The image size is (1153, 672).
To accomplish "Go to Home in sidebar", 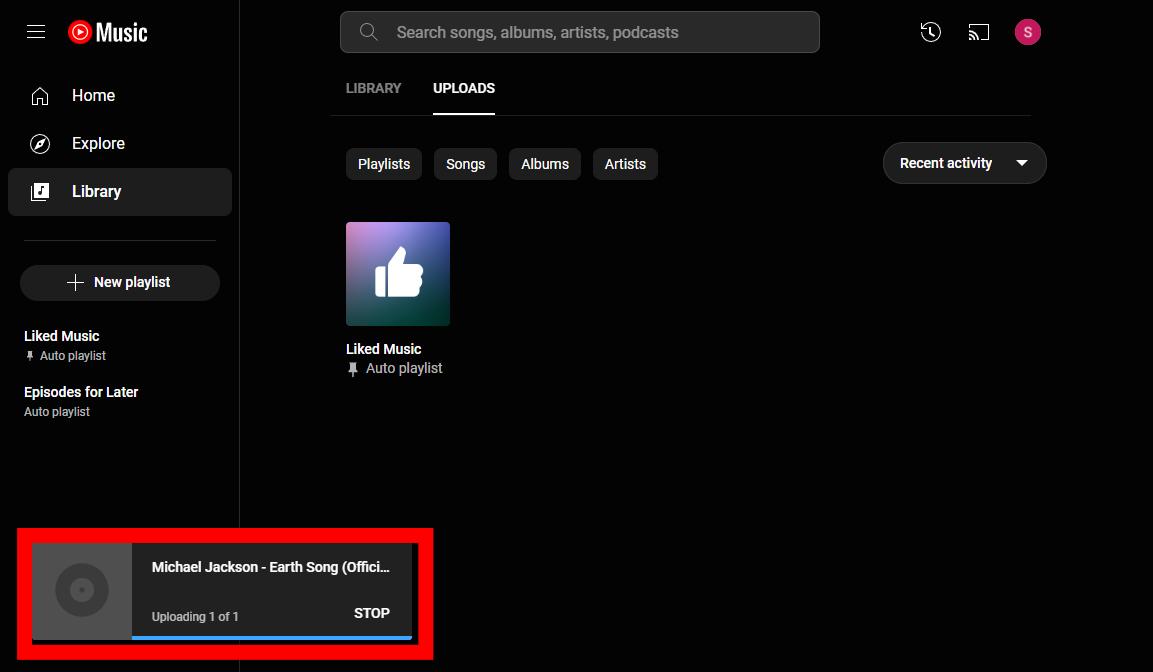I will pyautogui.click(x=120, y=96).
